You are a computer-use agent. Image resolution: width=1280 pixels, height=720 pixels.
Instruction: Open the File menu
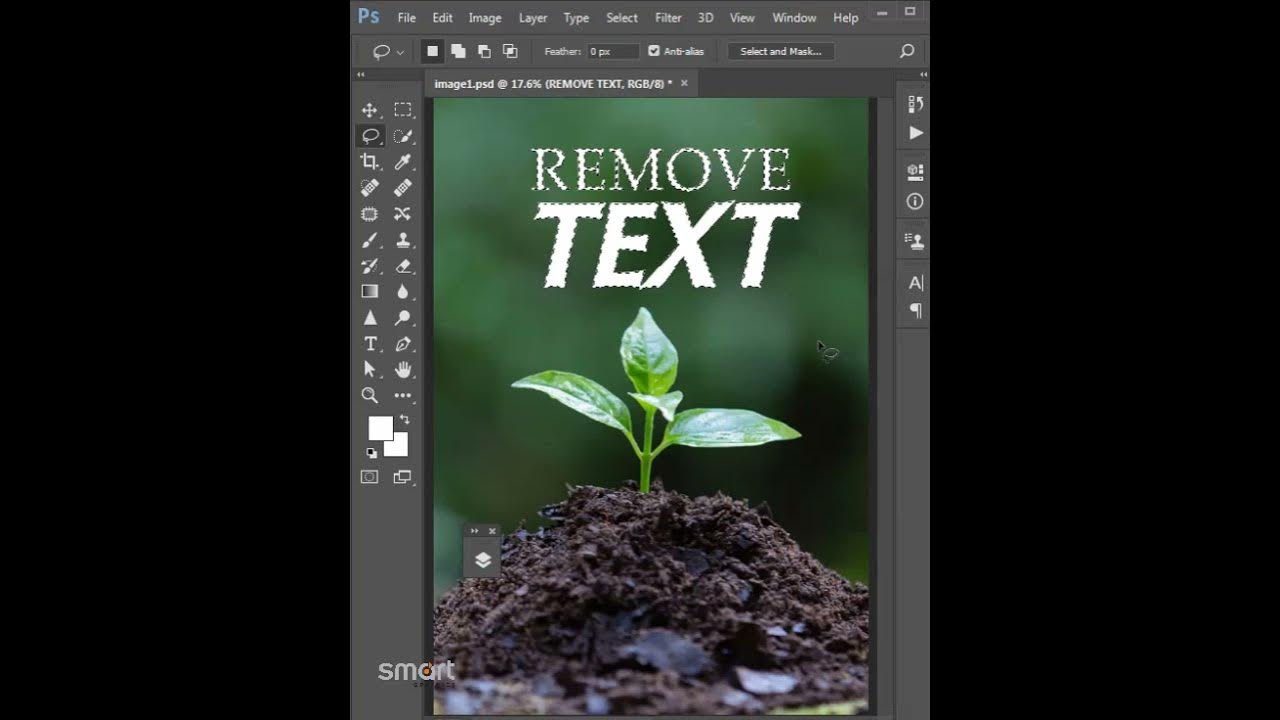407,18
